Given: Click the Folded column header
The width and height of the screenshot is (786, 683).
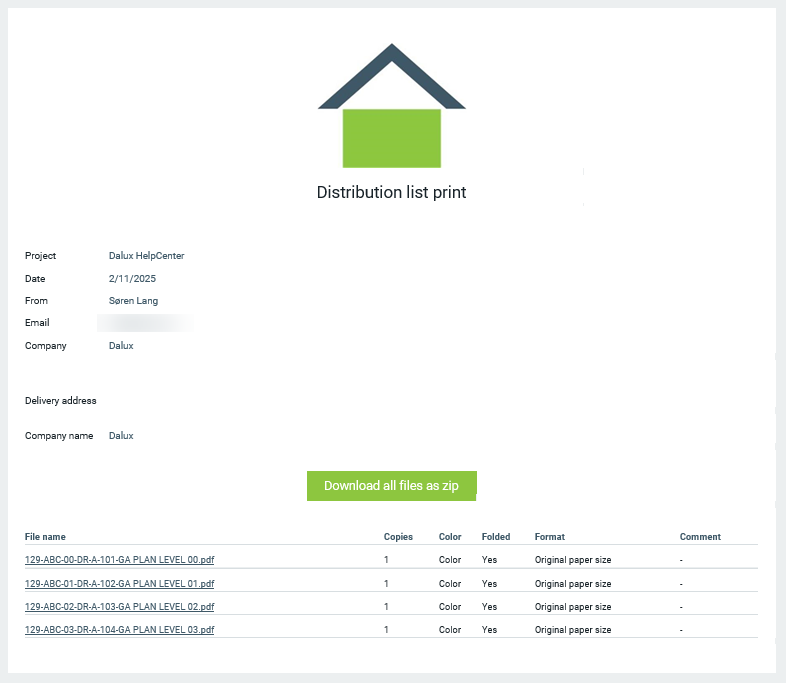Looking at the screenshot, I should coord(496,537).
